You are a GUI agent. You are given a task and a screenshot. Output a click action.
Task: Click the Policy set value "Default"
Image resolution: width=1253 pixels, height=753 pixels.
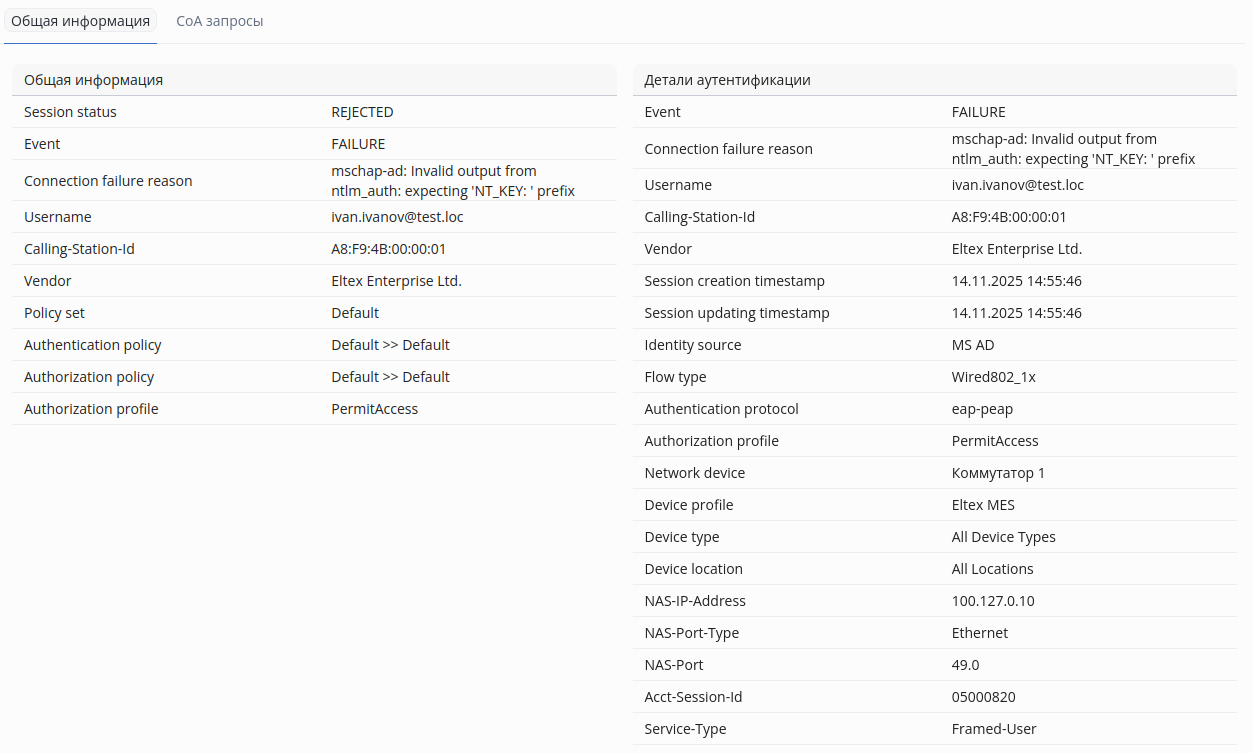click(x=355, y=313)
